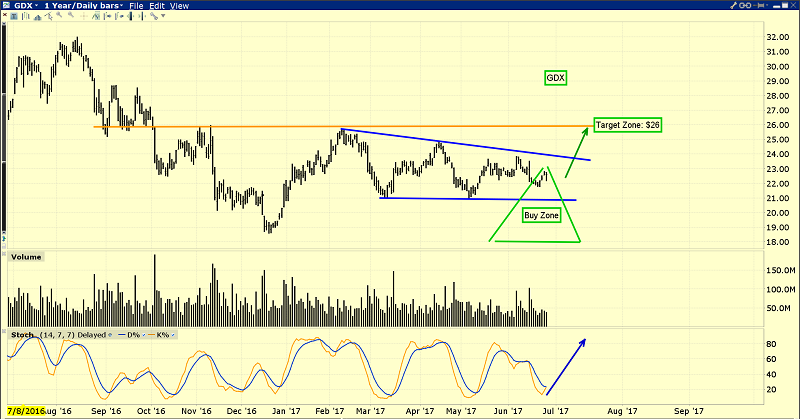This screenshot has width=800, height=419.
Task: Click the chart window icon beside GDX
Action: click(x=6, y=5)
